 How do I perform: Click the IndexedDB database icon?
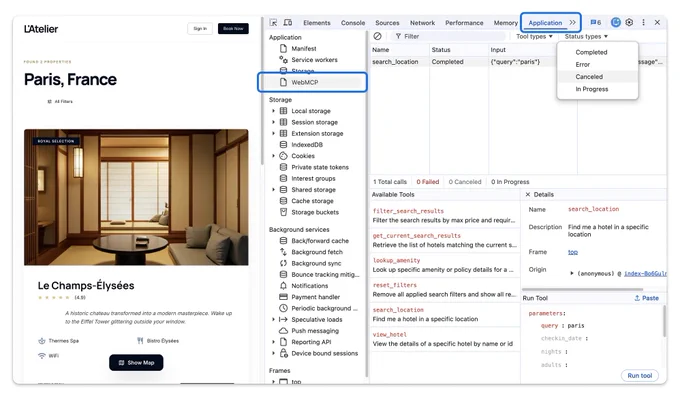[x=283, y=144]
